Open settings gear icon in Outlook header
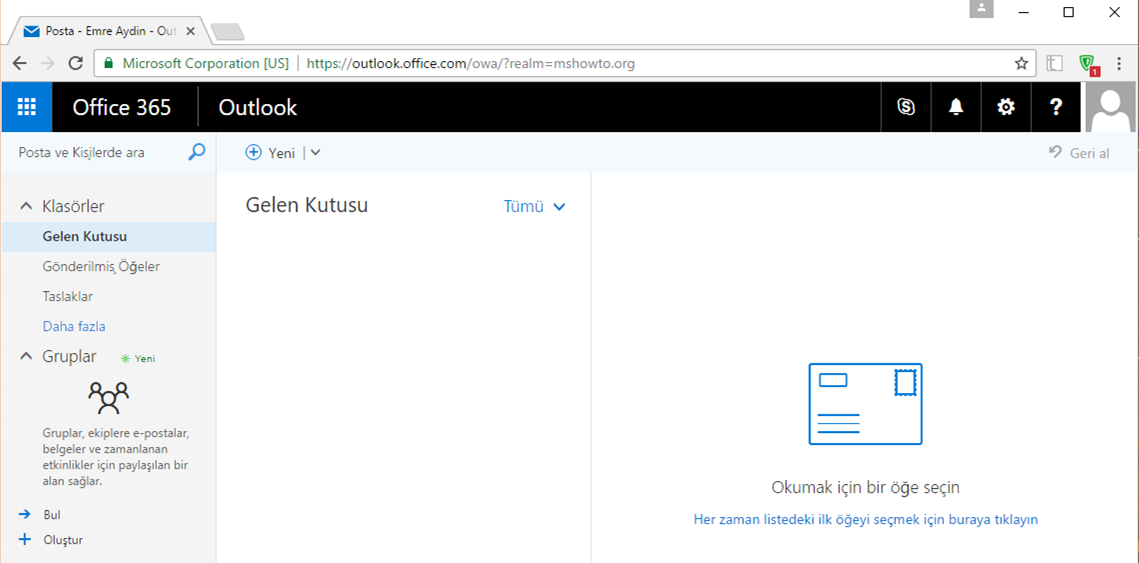This screenshot has height=563, width=1139. tap(1006, 108)
